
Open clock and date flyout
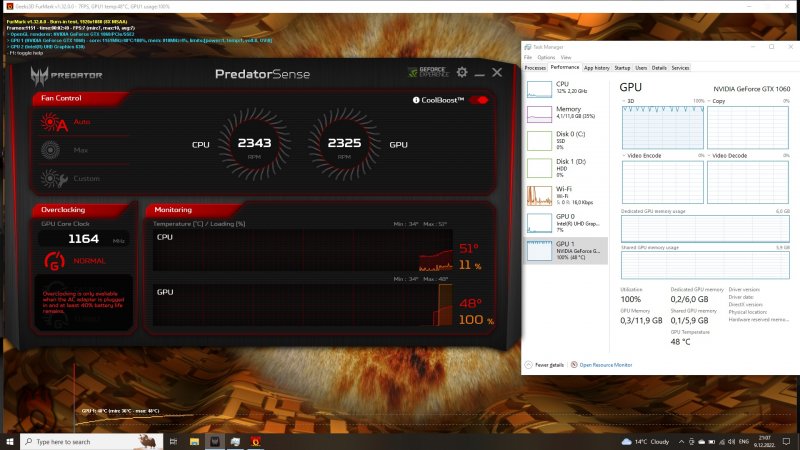764,441
